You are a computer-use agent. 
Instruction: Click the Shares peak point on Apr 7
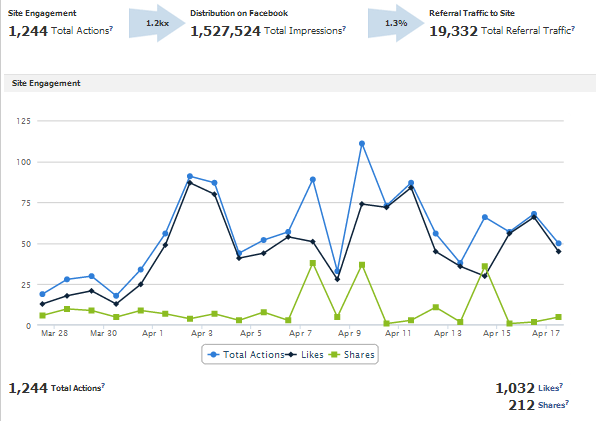coord(313,263)
